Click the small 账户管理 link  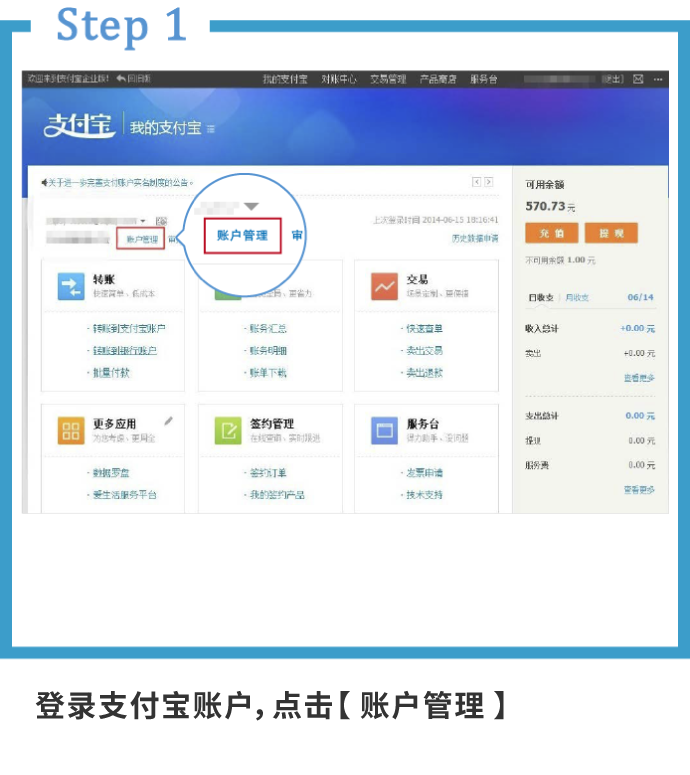point(141,239)
